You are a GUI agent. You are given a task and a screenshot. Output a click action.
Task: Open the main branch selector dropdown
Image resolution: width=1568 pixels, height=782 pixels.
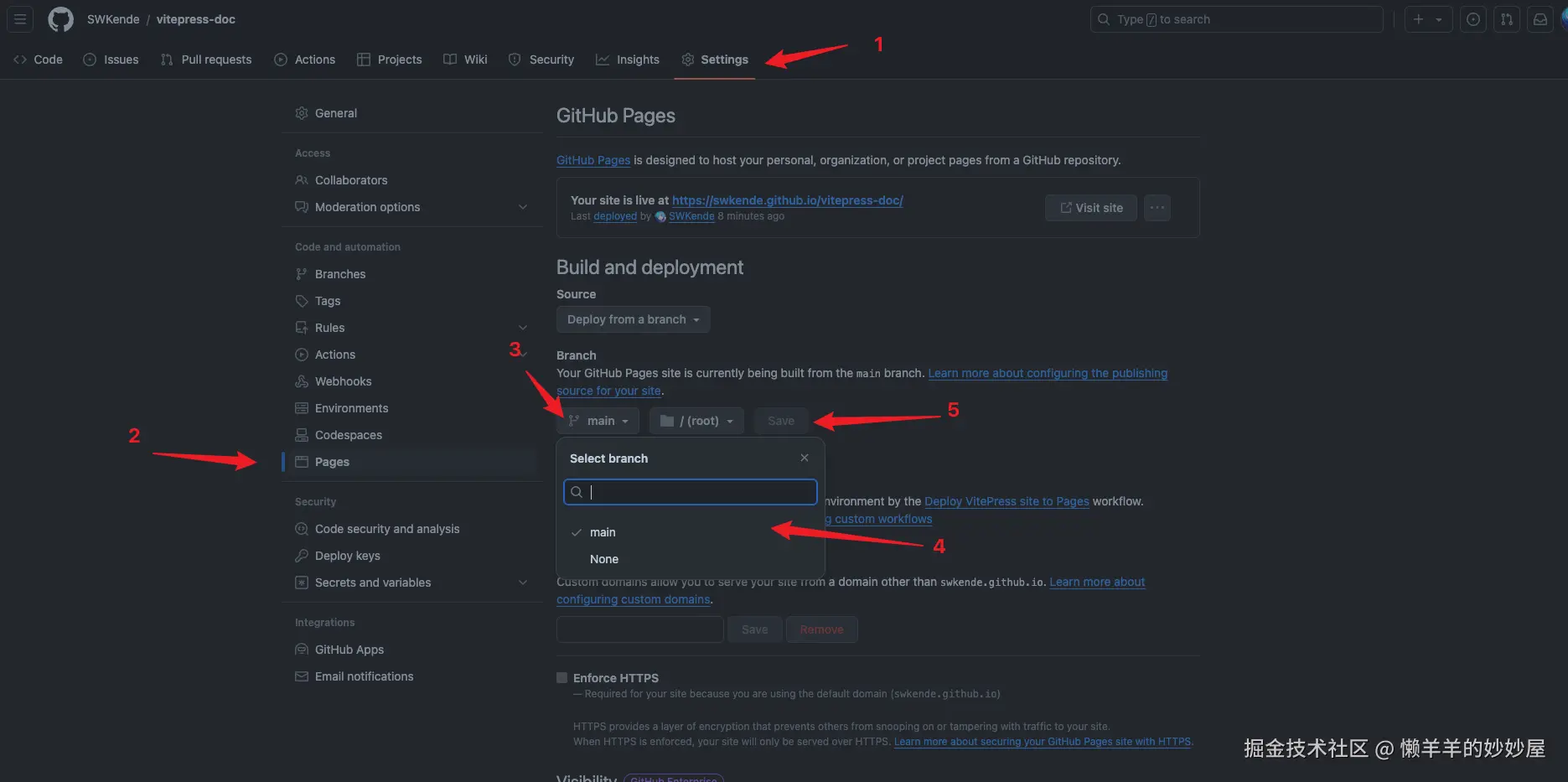tap(598, 421)
